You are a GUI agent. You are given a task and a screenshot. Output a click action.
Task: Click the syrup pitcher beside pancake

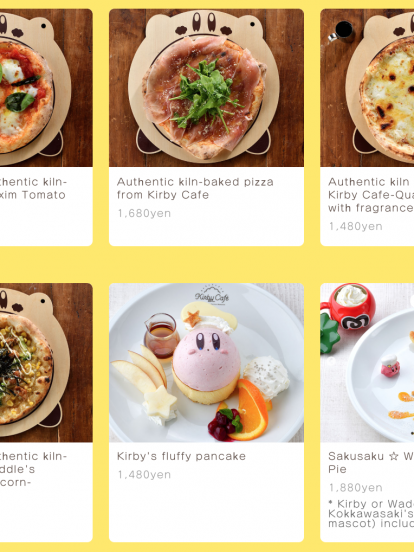click(x=162, y=335)
